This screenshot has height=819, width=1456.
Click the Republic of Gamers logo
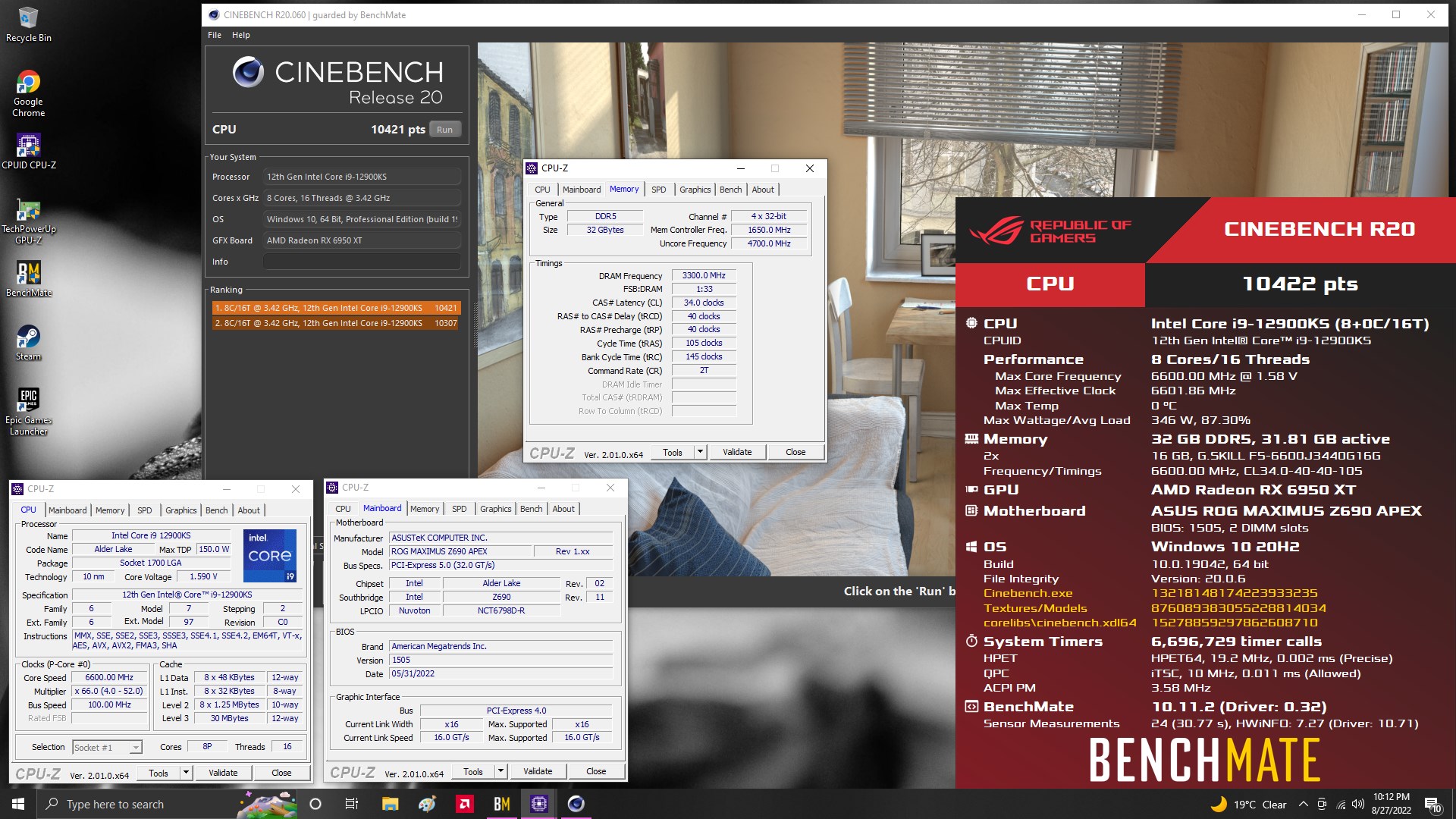click(x=1050, y=231)
